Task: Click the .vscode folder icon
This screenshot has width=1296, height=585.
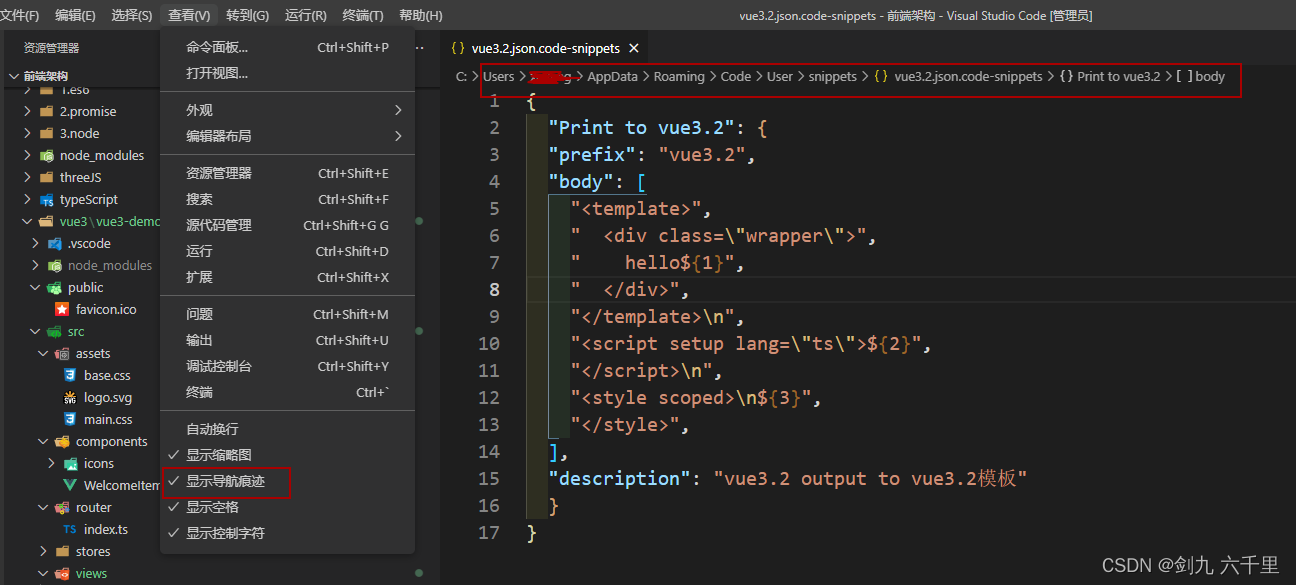Action: (x=54, y=243)
